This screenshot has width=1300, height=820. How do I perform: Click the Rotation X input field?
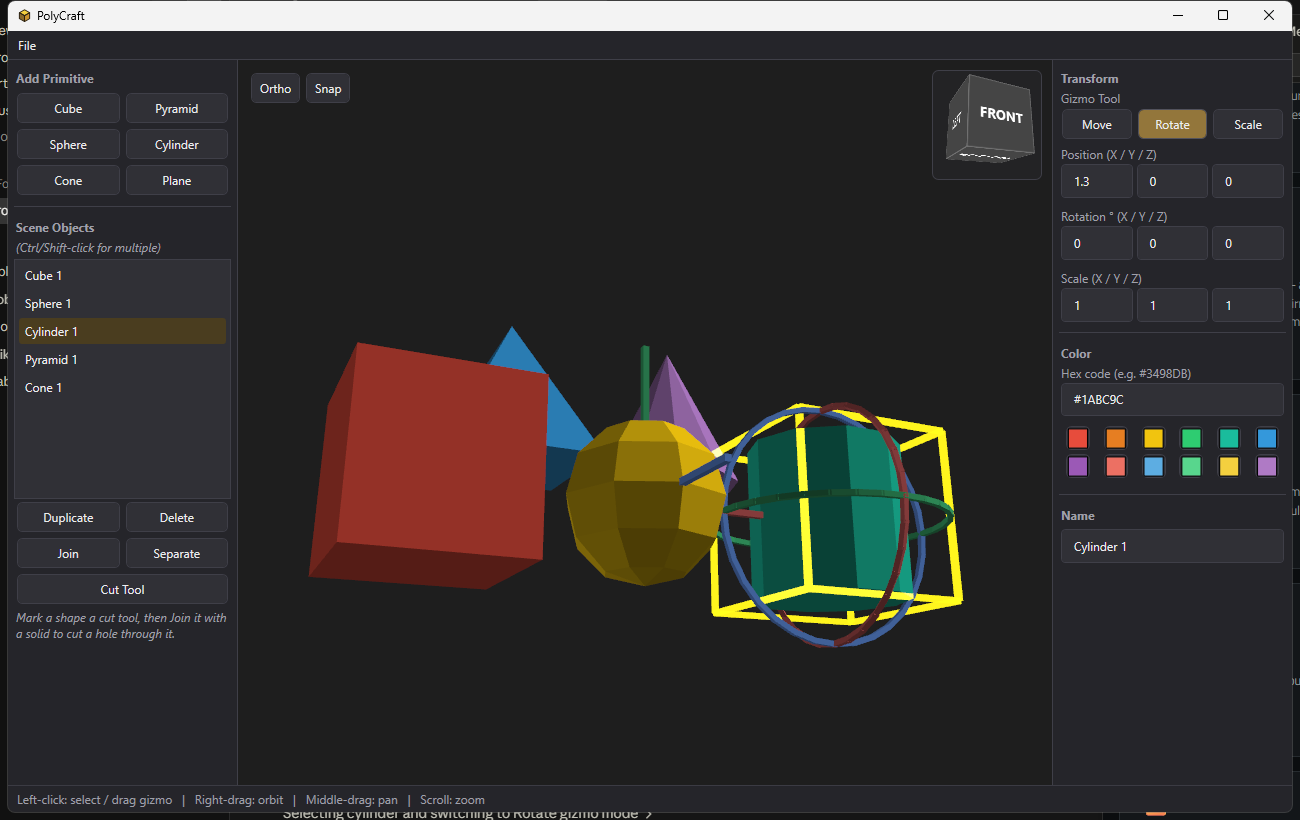point(1096,243)
